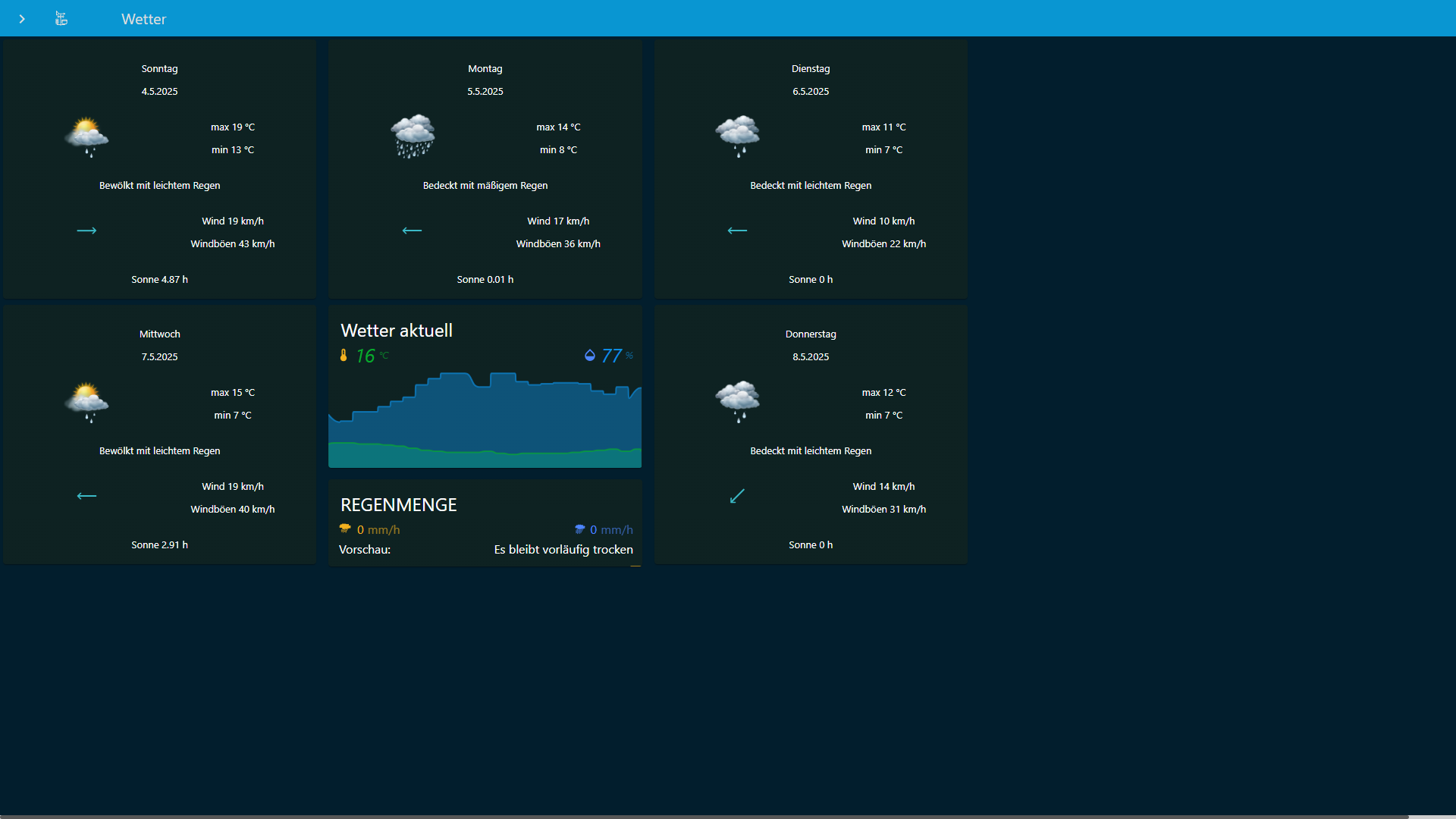Click the Wetter page title
The image size is (1456, 819).
(x=143, y=19)
